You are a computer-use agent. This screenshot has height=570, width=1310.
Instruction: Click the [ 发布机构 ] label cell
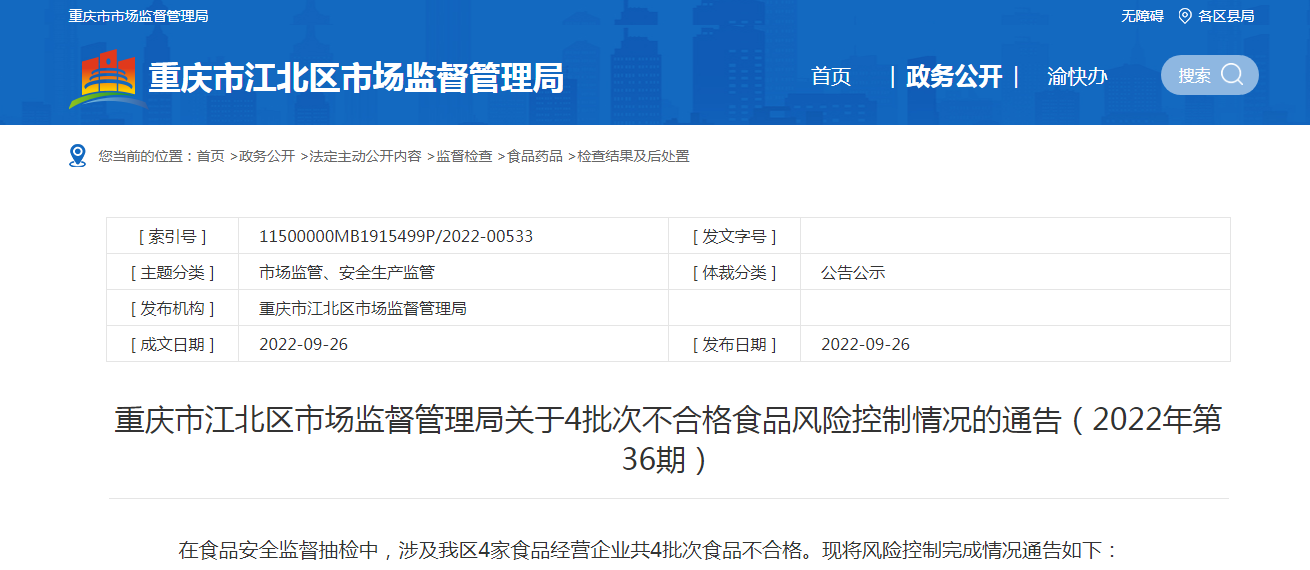click(x=172, y=308)
